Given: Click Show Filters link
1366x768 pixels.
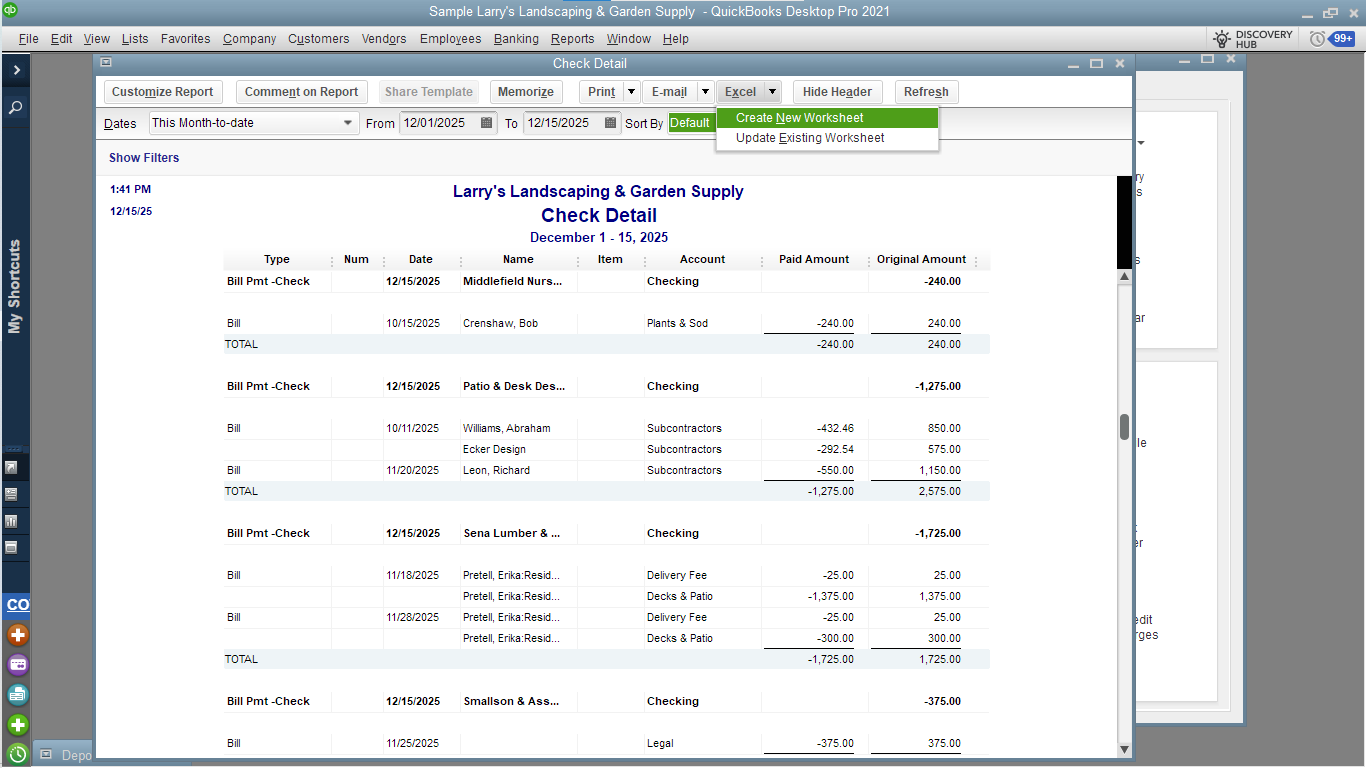Looking at the screenshot, I should click(144, 158).
